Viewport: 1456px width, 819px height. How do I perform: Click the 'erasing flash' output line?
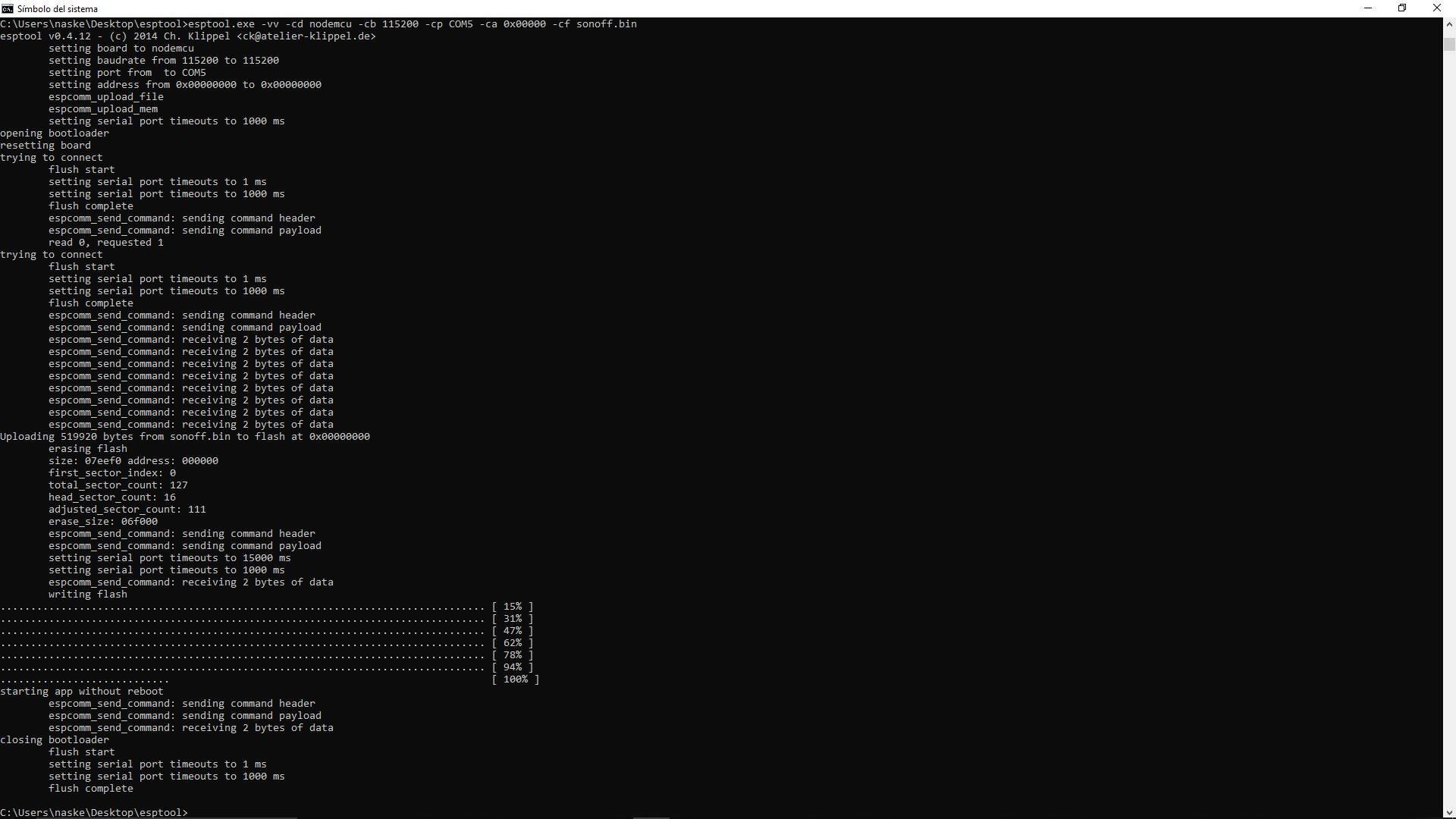[x=88, y=449]
